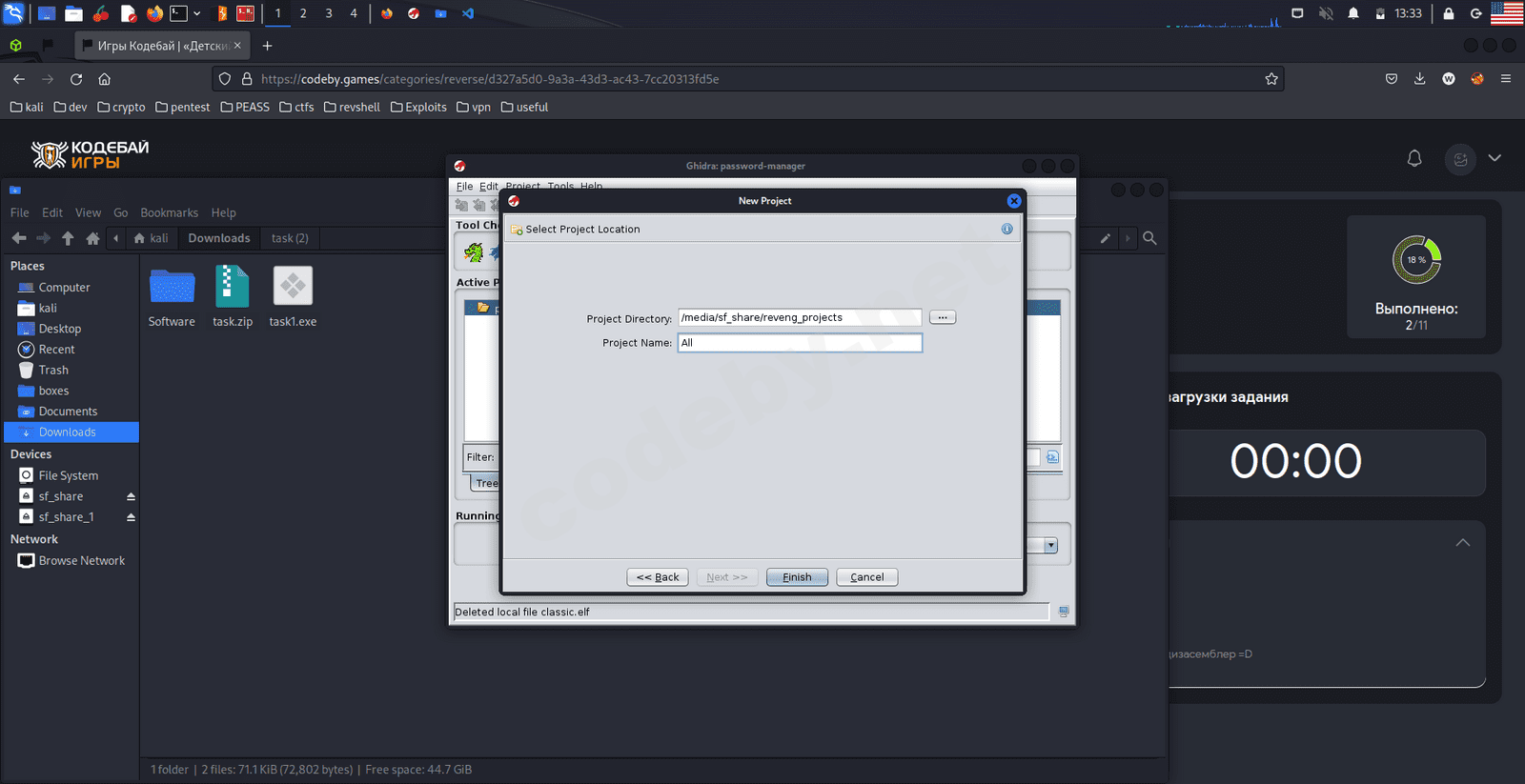The image size is (1525, 784).
Task: Launch Burp Suite from the top panel
Action: (x=222, y=13)
